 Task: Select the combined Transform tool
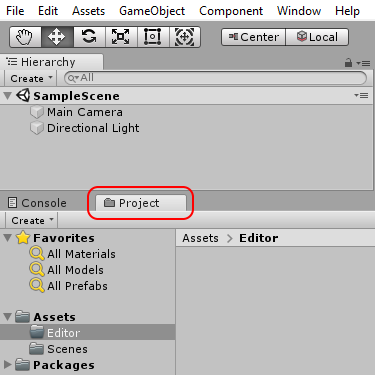coord(185,37)
